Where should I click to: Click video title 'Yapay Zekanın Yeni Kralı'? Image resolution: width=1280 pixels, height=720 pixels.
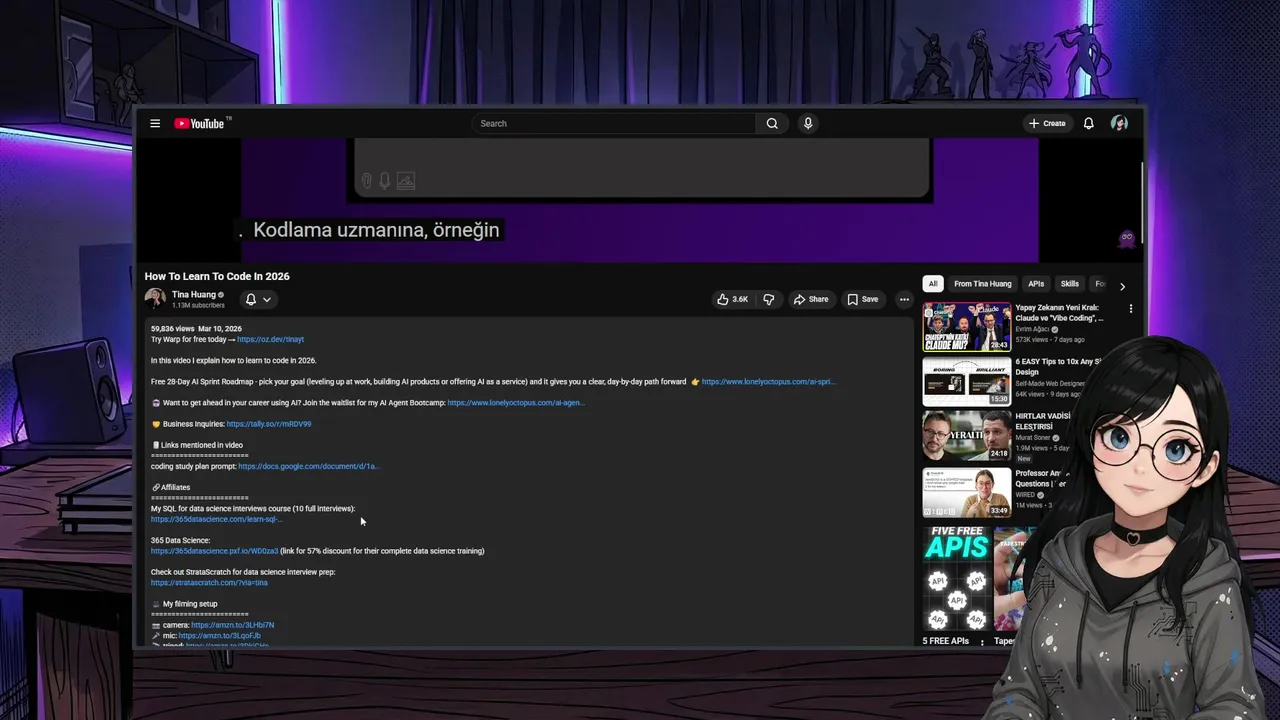tap(1059, 313)
